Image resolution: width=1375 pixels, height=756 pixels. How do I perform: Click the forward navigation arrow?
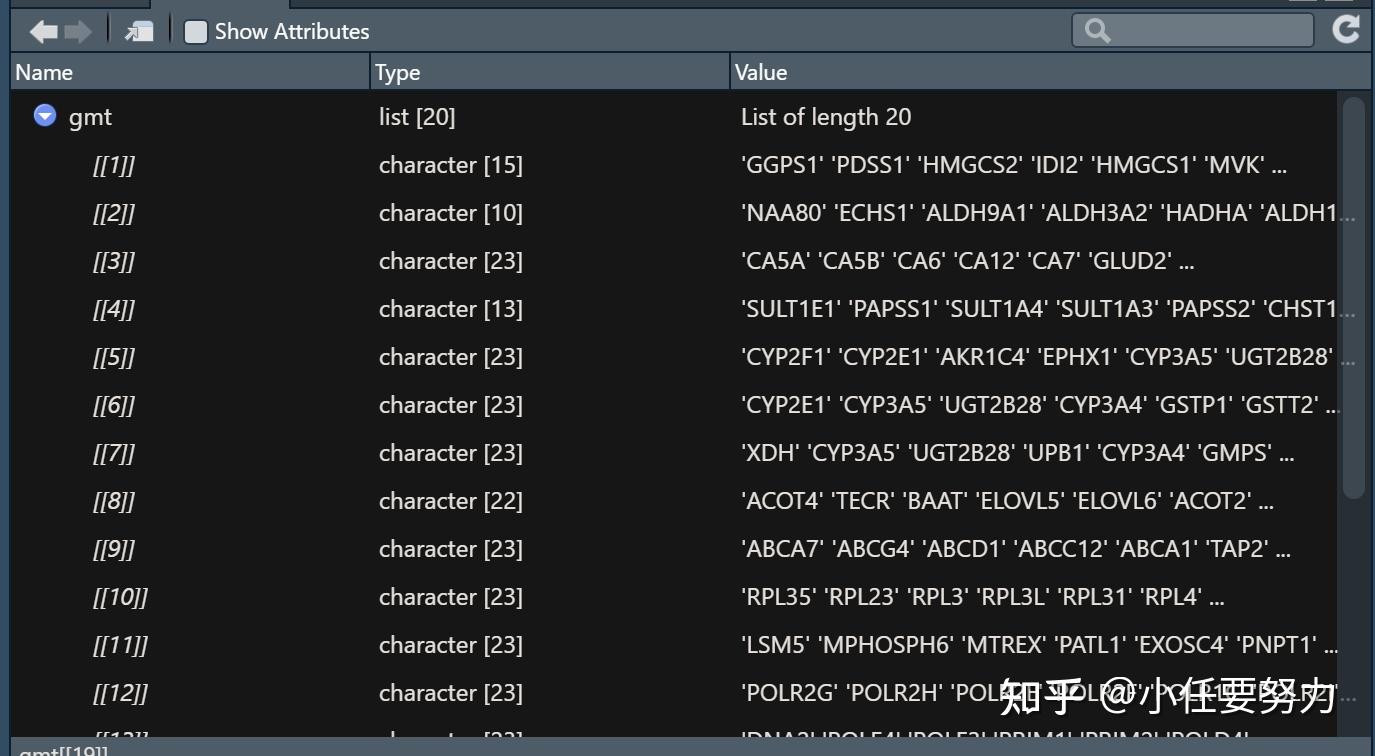(76, 31)
